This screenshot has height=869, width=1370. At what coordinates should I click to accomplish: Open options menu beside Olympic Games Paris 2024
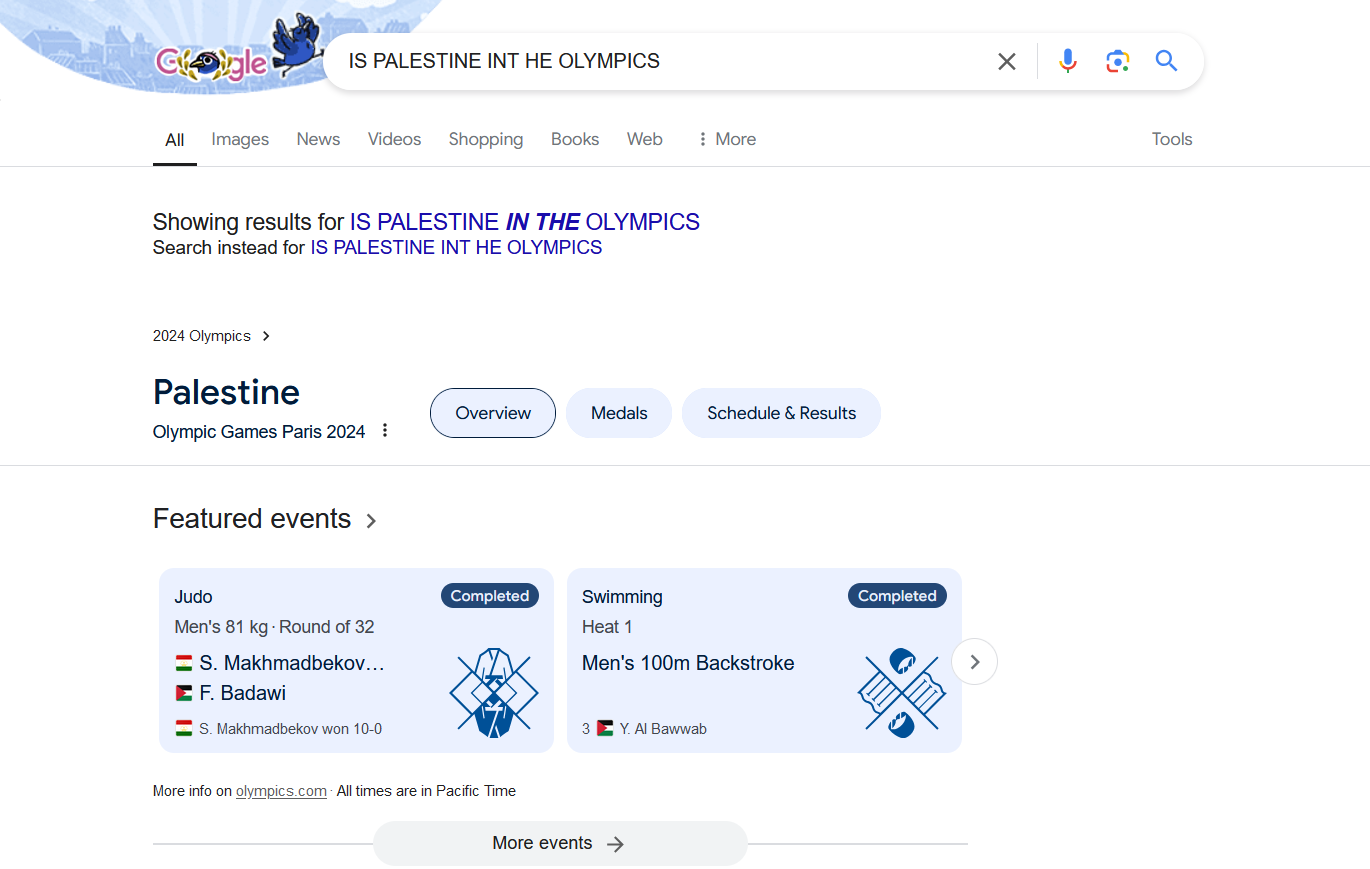[x=385, y=431]
